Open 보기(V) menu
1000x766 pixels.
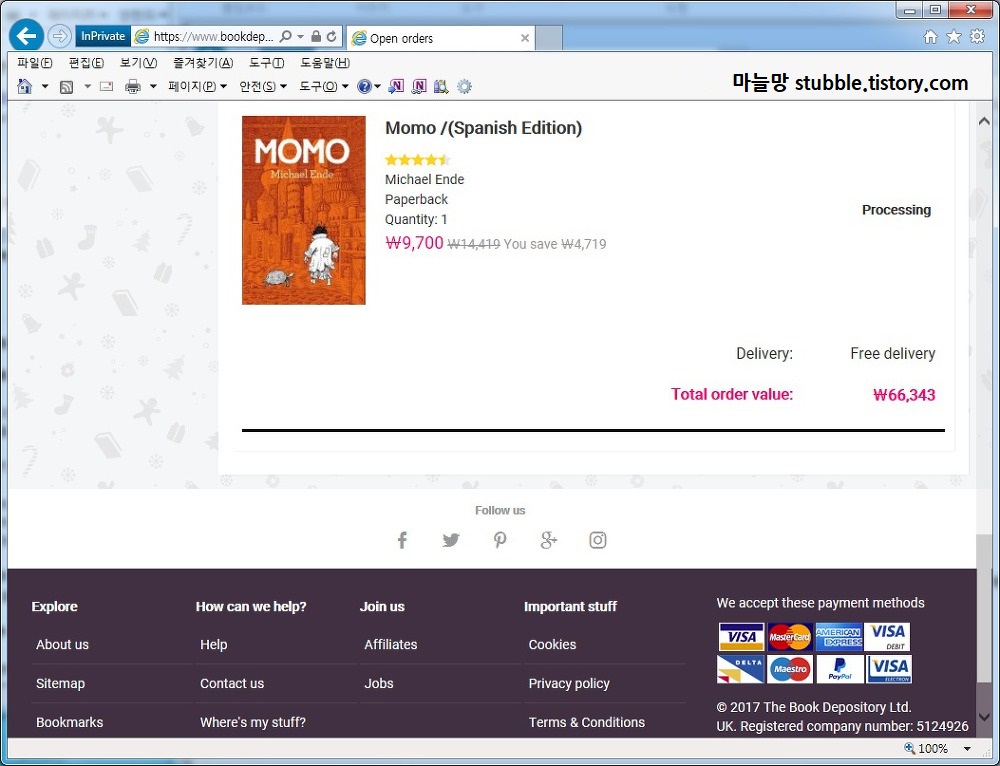pos(138,63)
